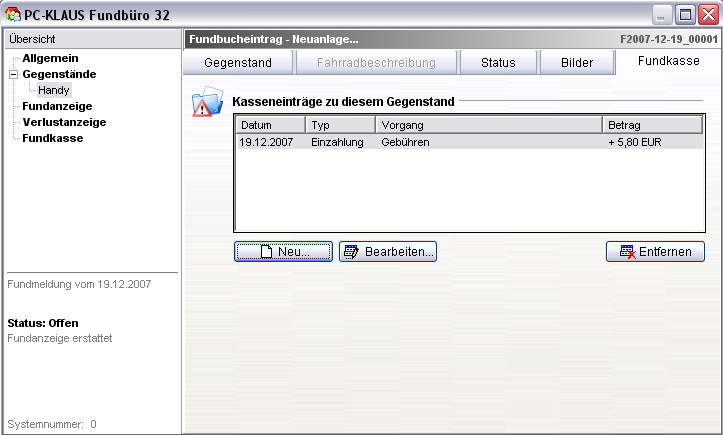Open the Bilder tab
Image resolution: width=723 pixels, height=435 pixels.
tap(576, 63)
